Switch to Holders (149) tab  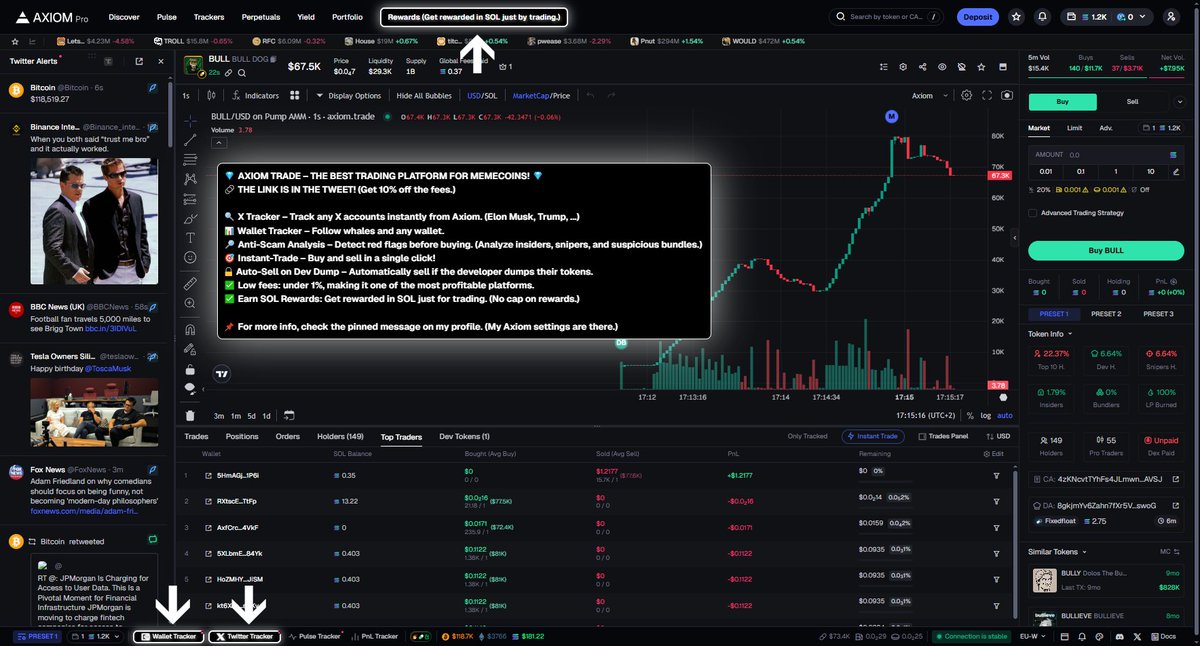tap(340, 437)
